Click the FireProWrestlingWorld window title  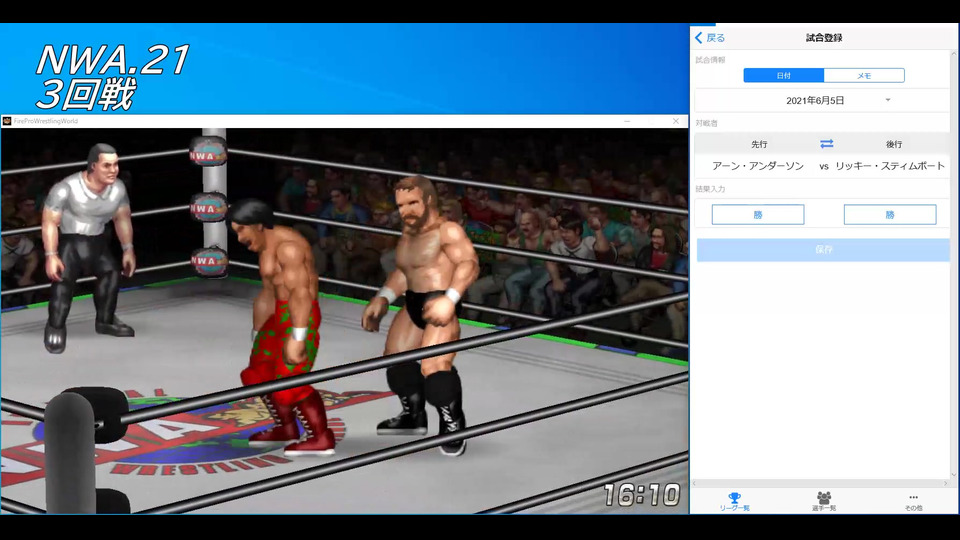46,121
